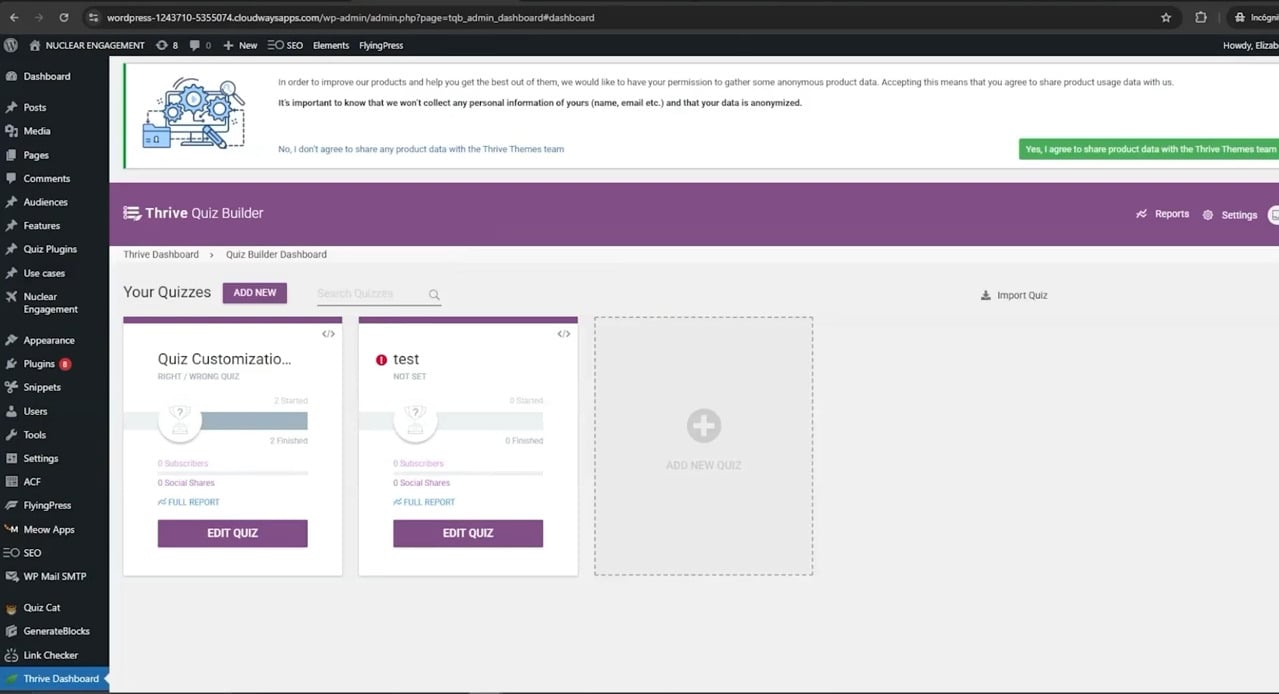Click the browser back arrow
Image resolution: width=1279 pixels, height=694 pixels.
pos(14,17)
